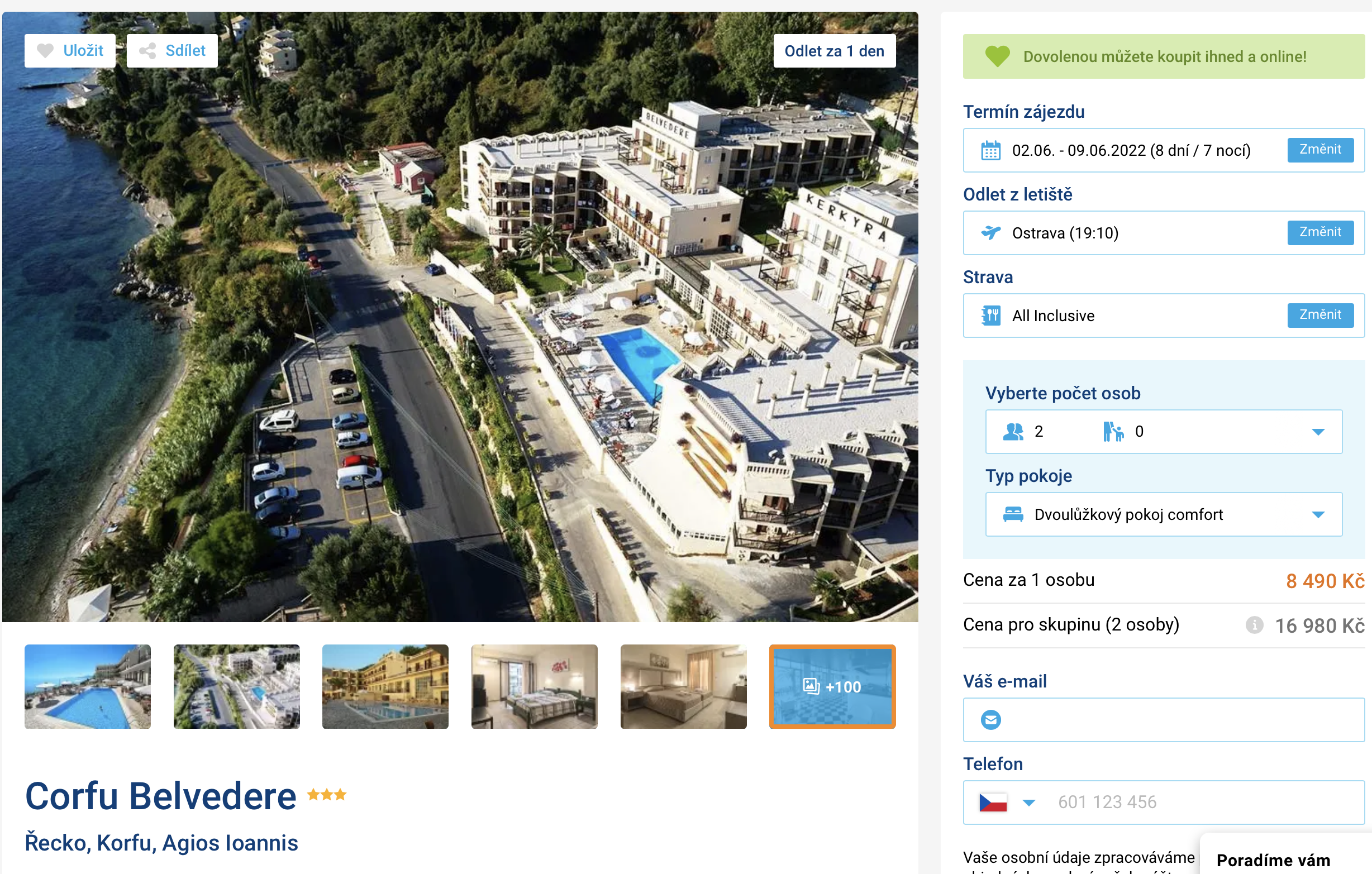Viewport: 1372px width, 874px height.
Task: Click the bed icon in room type
Action: pyautogui.click(x=1012, y=514)
